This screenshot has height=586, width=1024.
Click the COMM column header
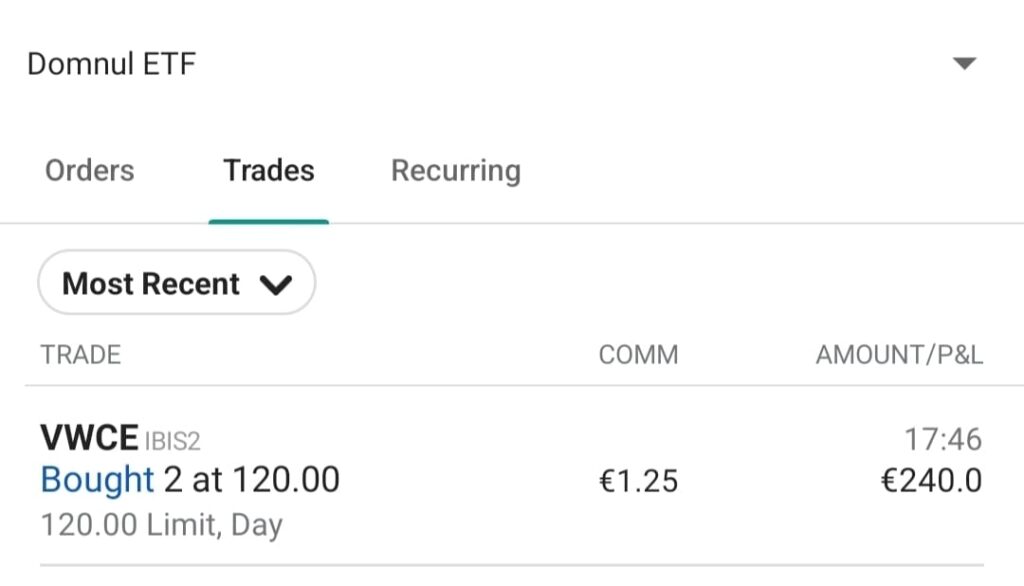pos(638,355)
